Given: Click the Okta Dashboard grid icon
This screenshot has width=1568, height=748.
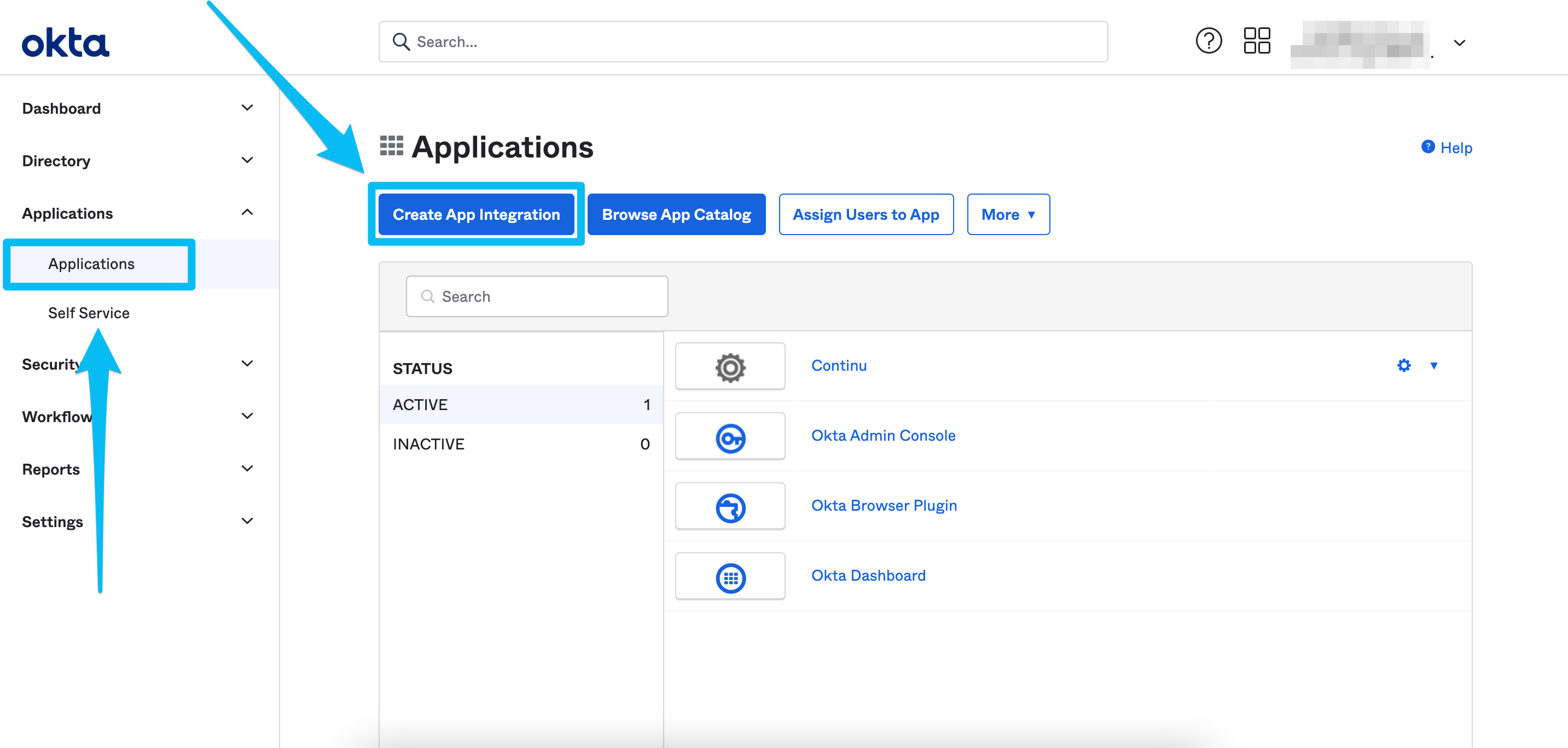Looking at the screenshot, I should 730,578.
